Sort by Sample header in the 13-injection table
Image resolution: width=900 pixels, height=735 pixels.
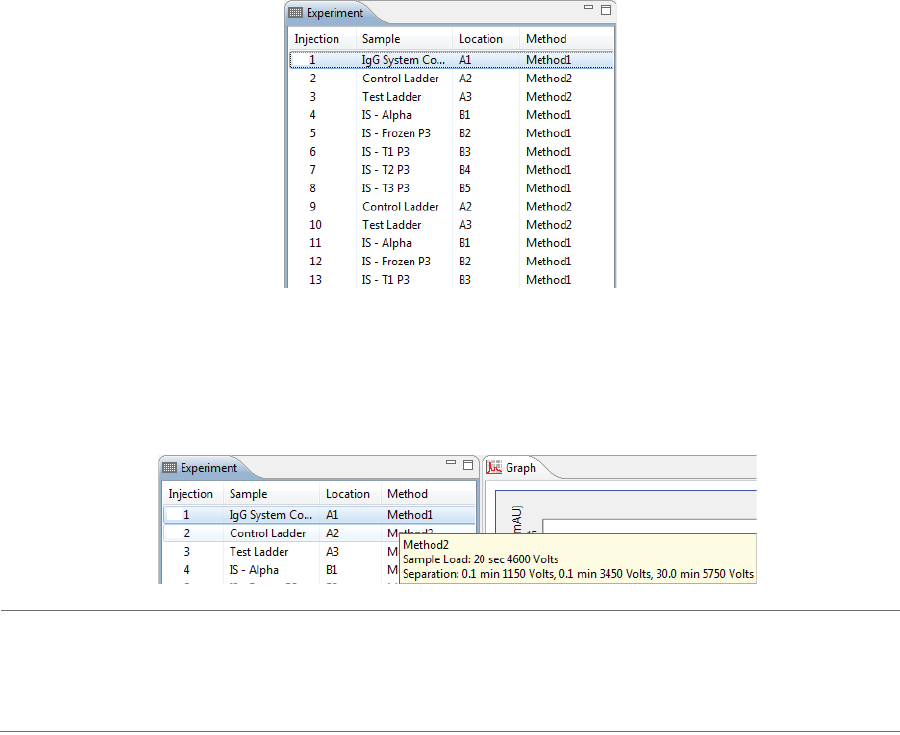[404, 39]
